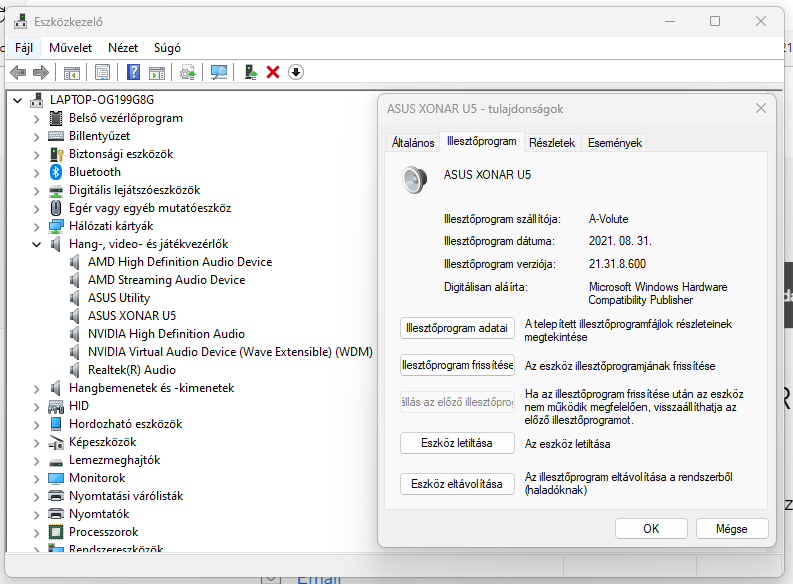This screenshot has height=584, width=793.
Task: Click the large speaker icon in the properties dialog
Action: tap(414, 179)
